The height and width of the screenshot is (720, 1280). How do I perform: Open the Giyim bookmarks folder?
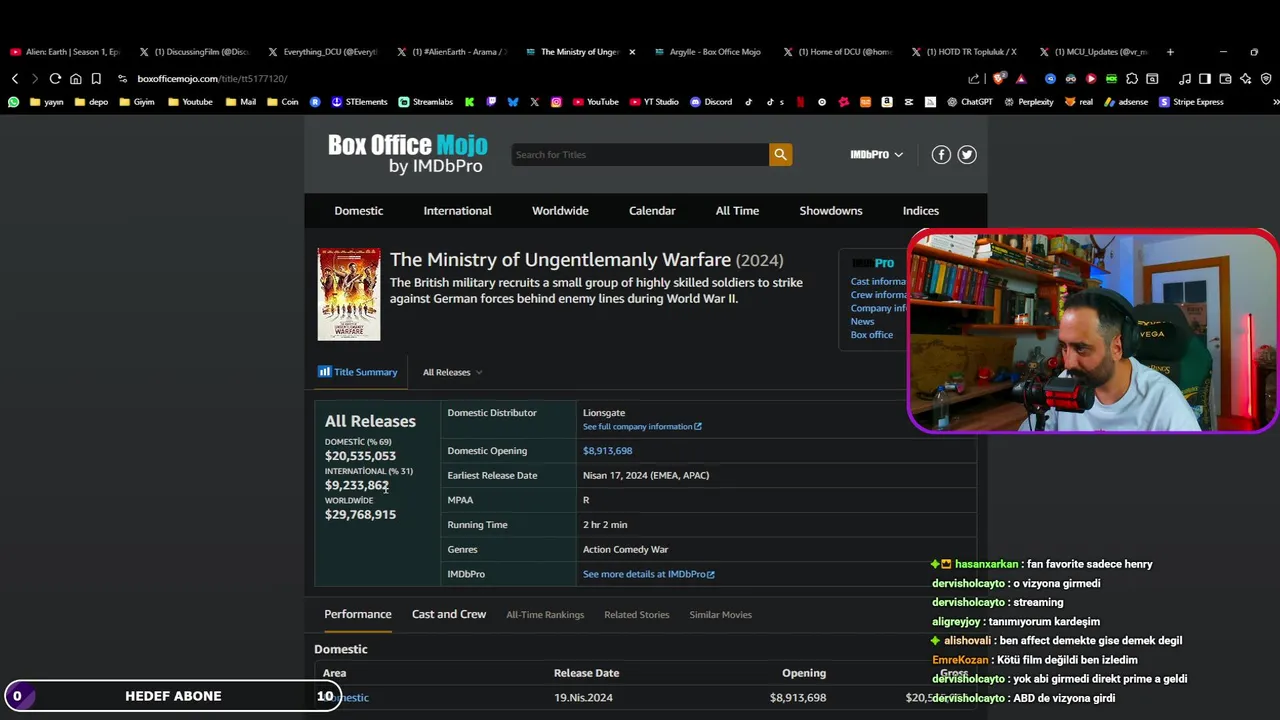[137, 101]
